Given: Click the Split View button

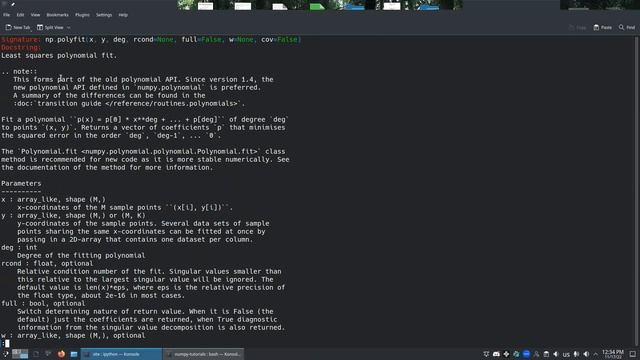Looking at the screenshot, I should pyautogui.click(x=51, y=27).
